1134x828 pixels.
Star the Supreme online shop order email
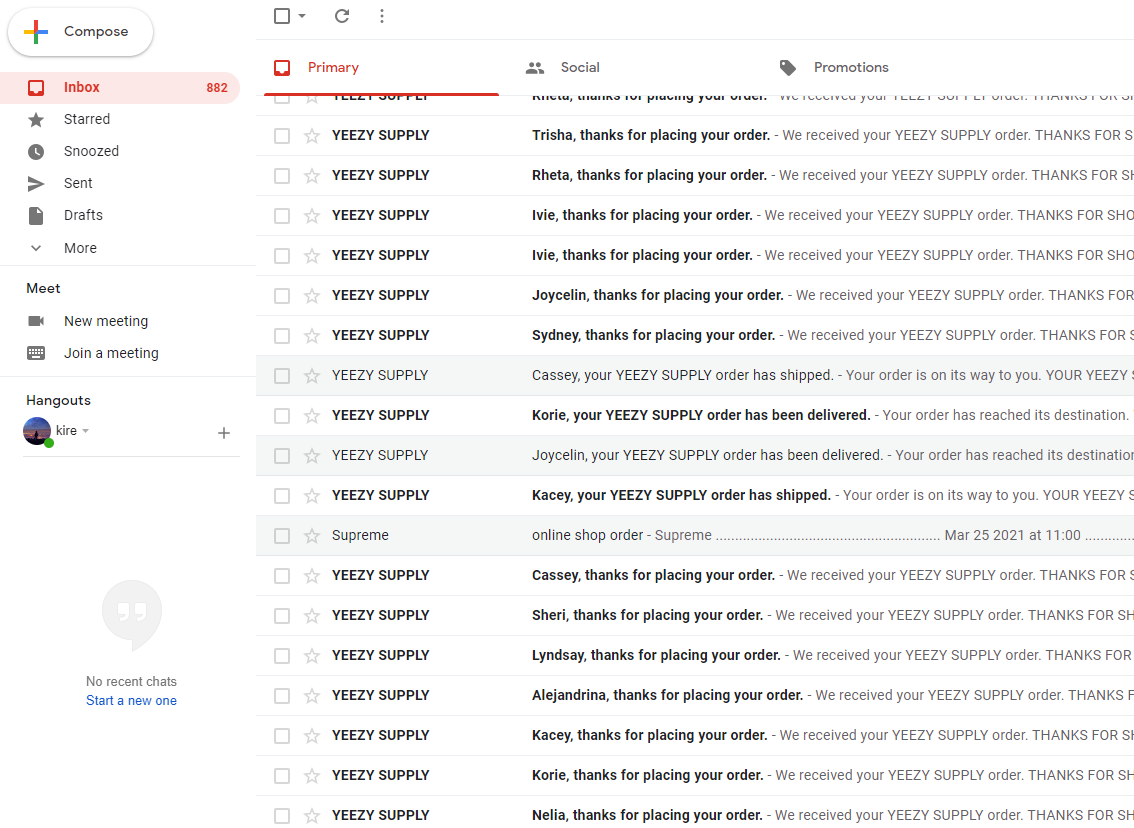coord(312,536)
